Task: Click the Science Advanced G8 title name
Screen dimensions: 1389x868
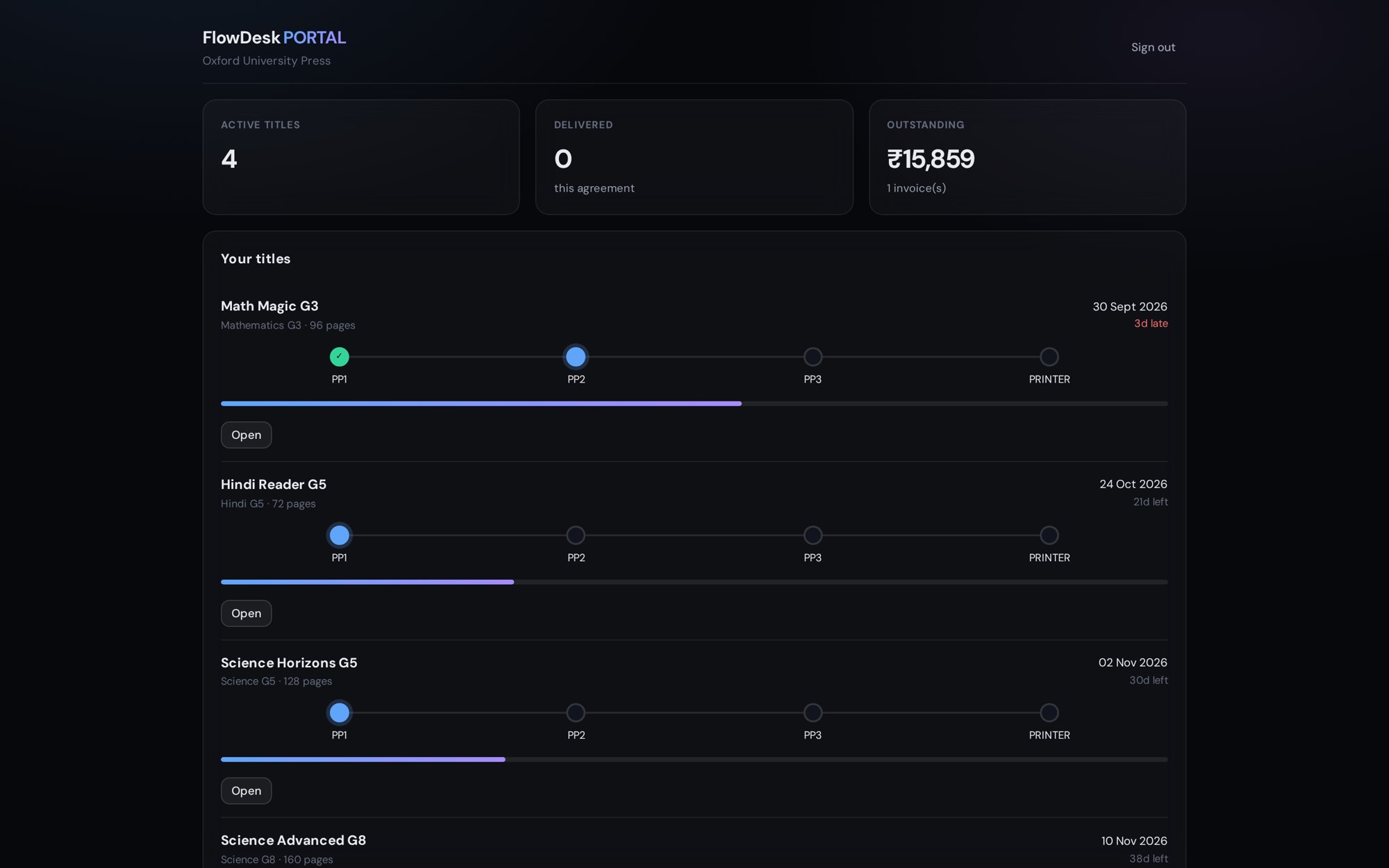Action: point(293,840)
